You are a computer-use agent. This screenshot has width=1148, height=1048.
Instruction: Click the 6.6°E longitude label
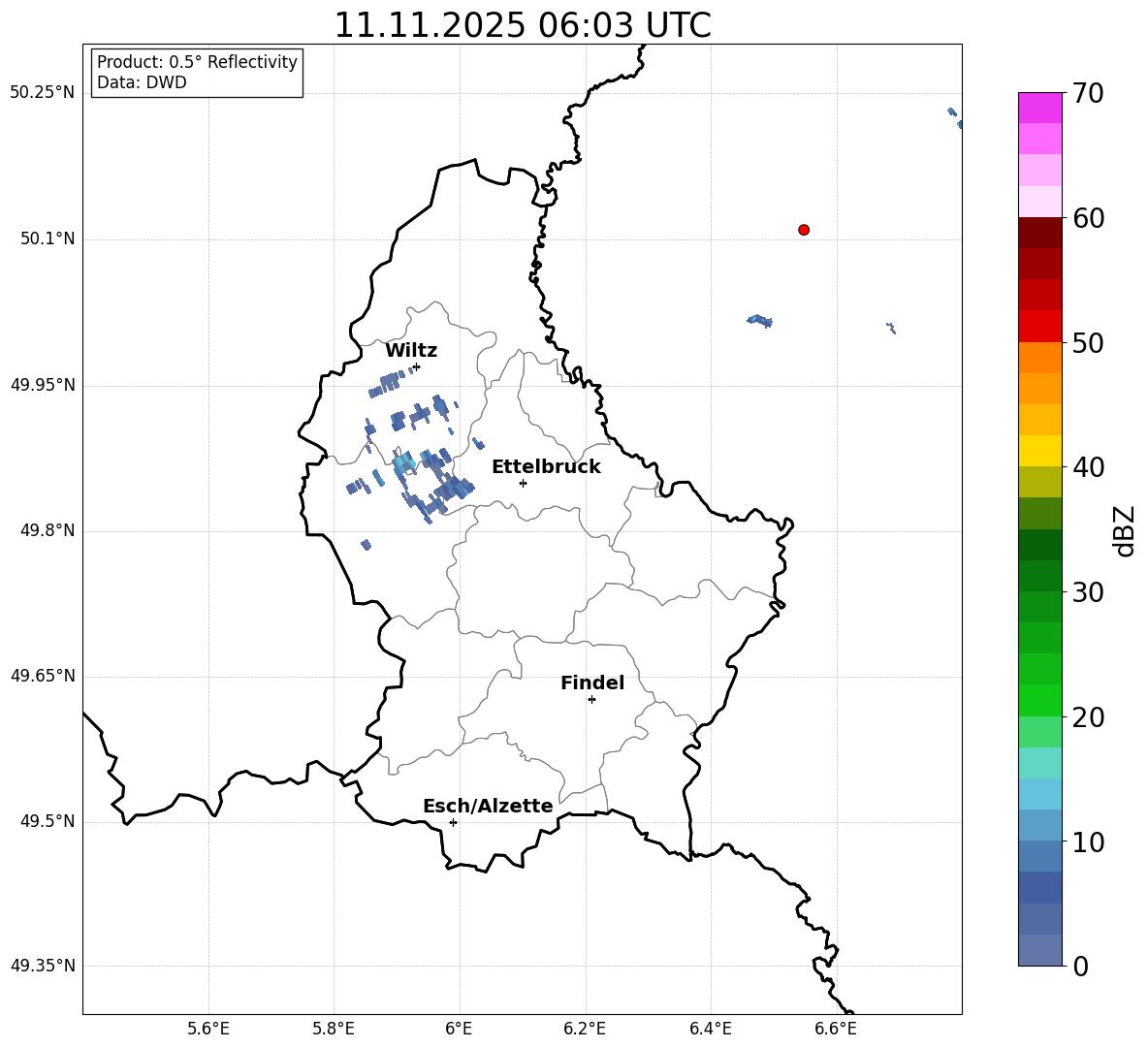pyautogui.click(x=836, y=1029)
